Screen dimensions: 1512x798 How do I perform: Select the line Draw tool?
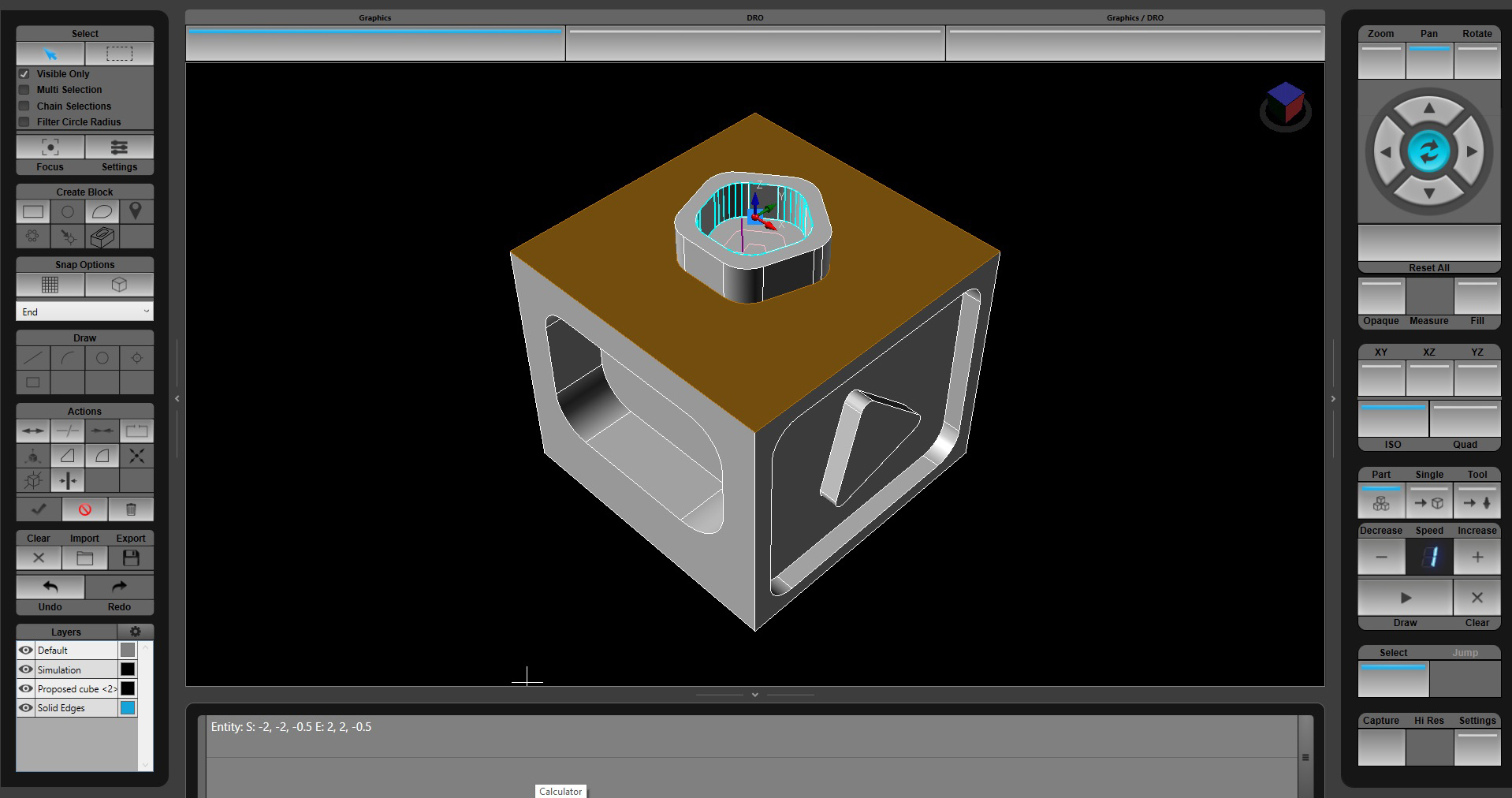click(x=32, y=357)
